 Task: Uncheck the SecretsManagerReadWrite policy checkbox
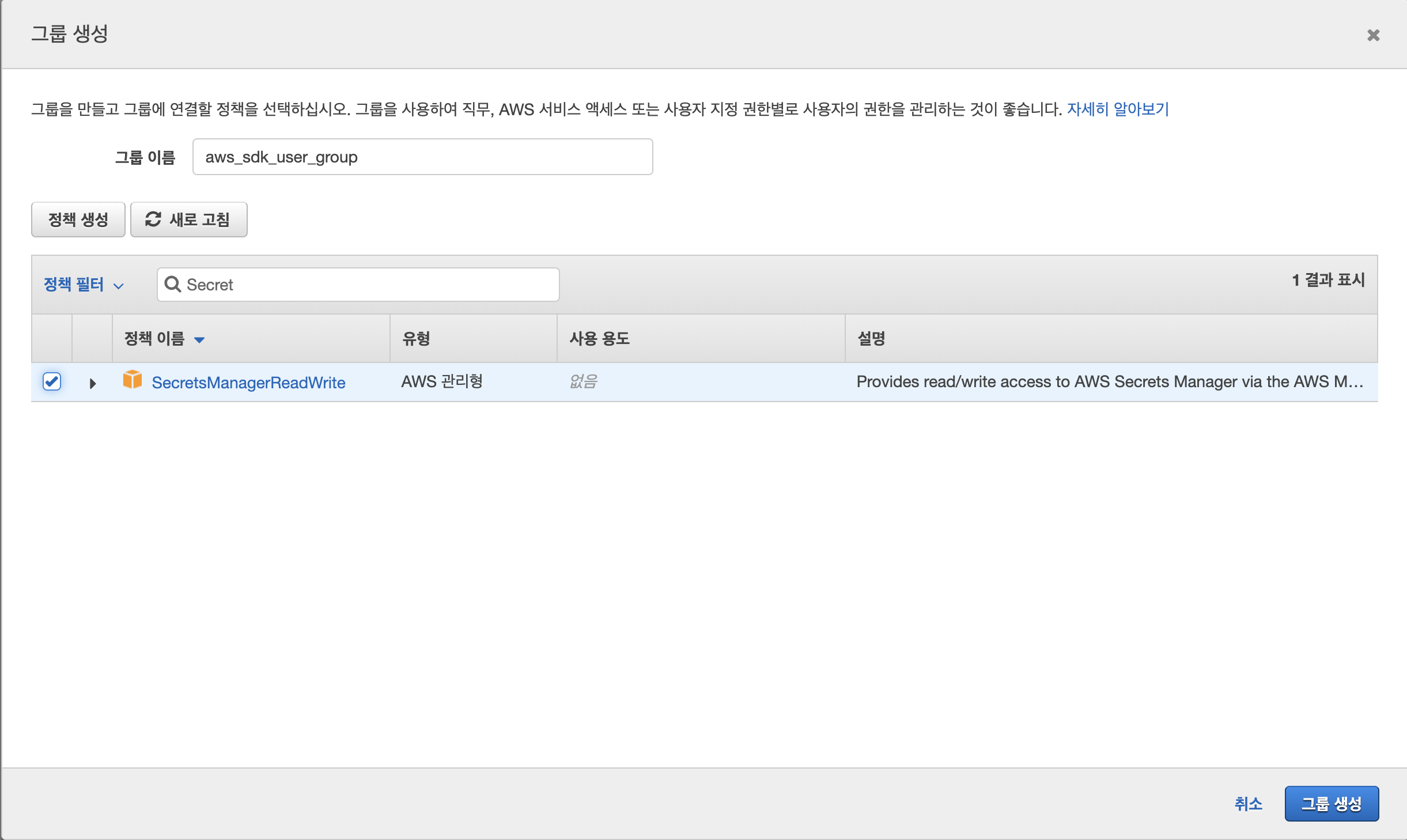click(52, 381)
